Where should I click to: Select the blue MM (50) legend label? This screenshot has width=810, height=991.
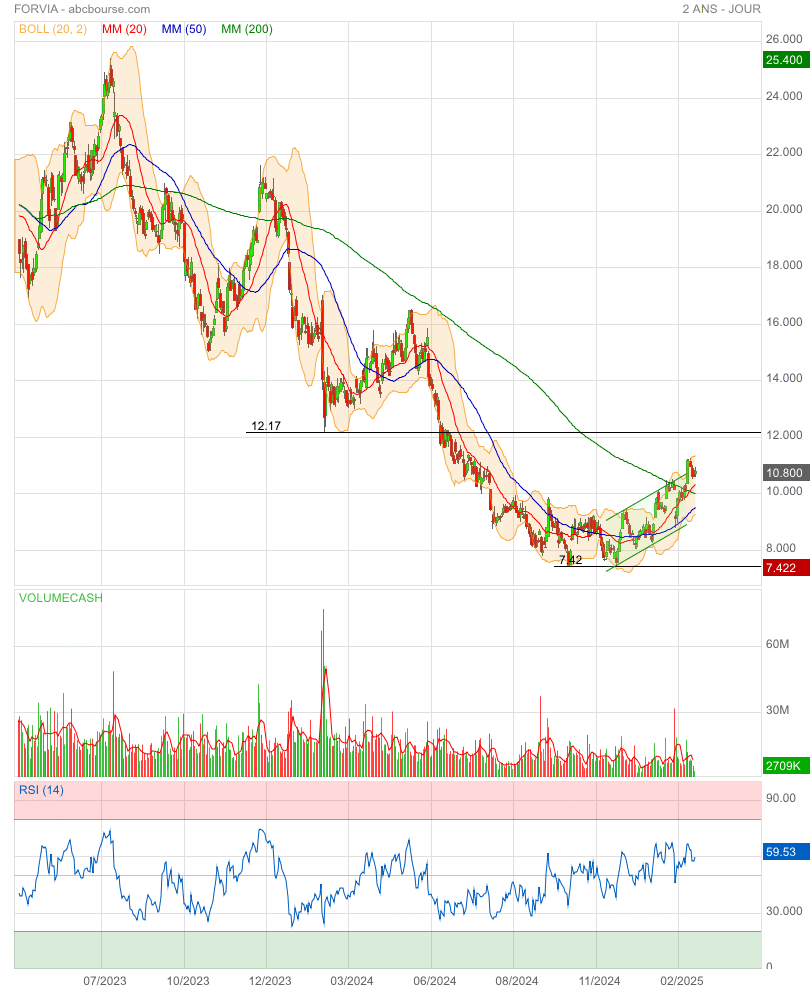coord(184,29)
